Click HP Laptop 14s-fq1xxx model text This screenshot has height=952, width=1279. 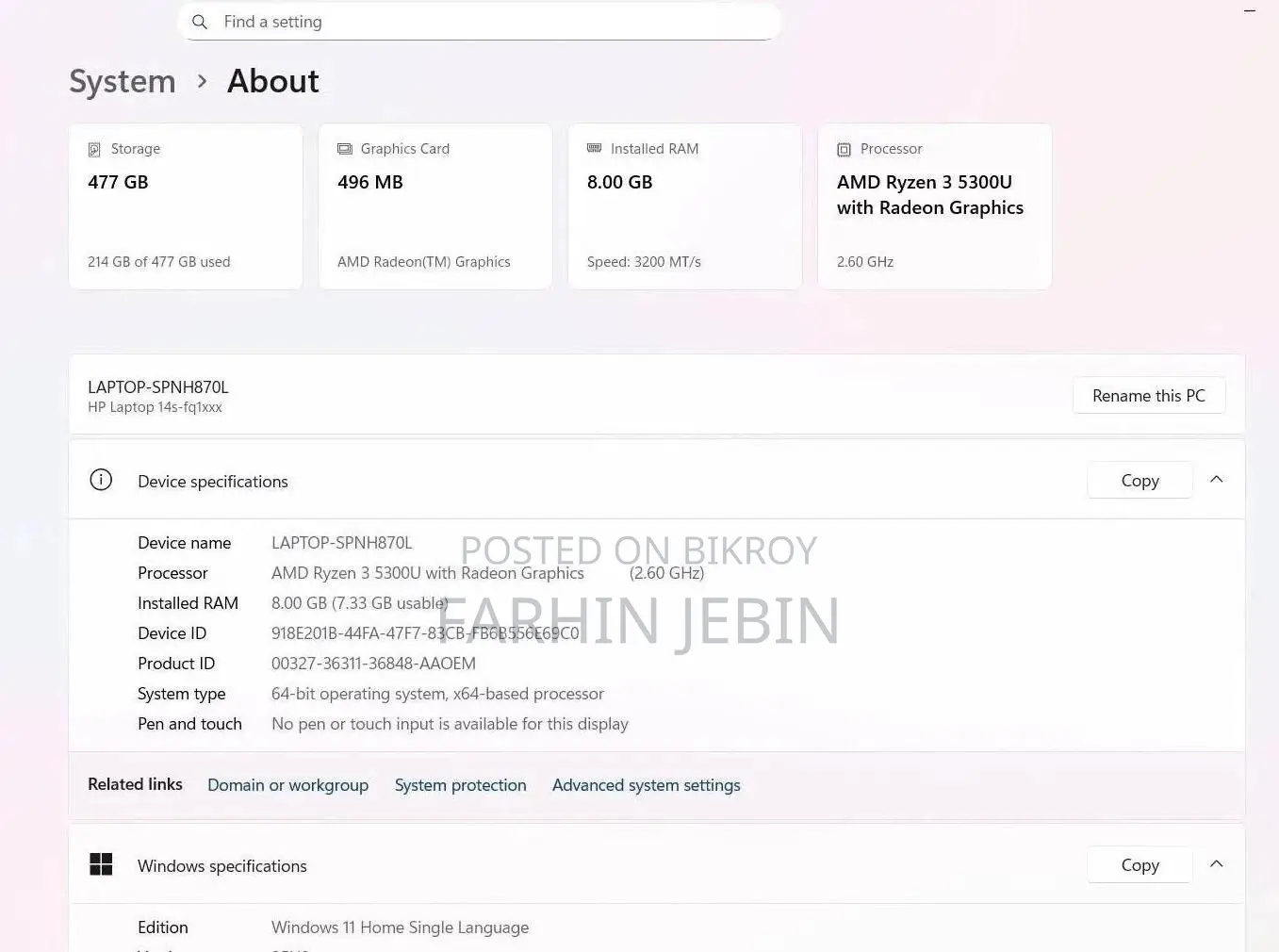[x=155, y=407]
